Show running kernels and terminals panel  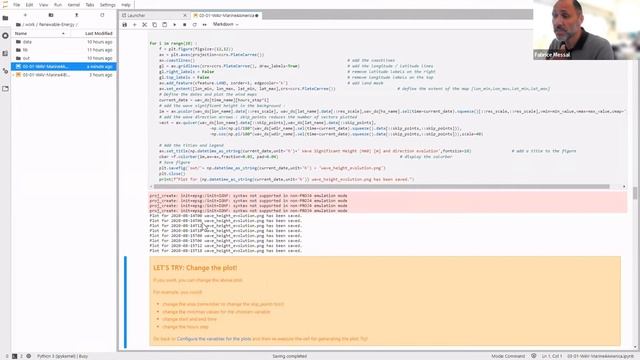pyautogui.click(x=5, y=36)
